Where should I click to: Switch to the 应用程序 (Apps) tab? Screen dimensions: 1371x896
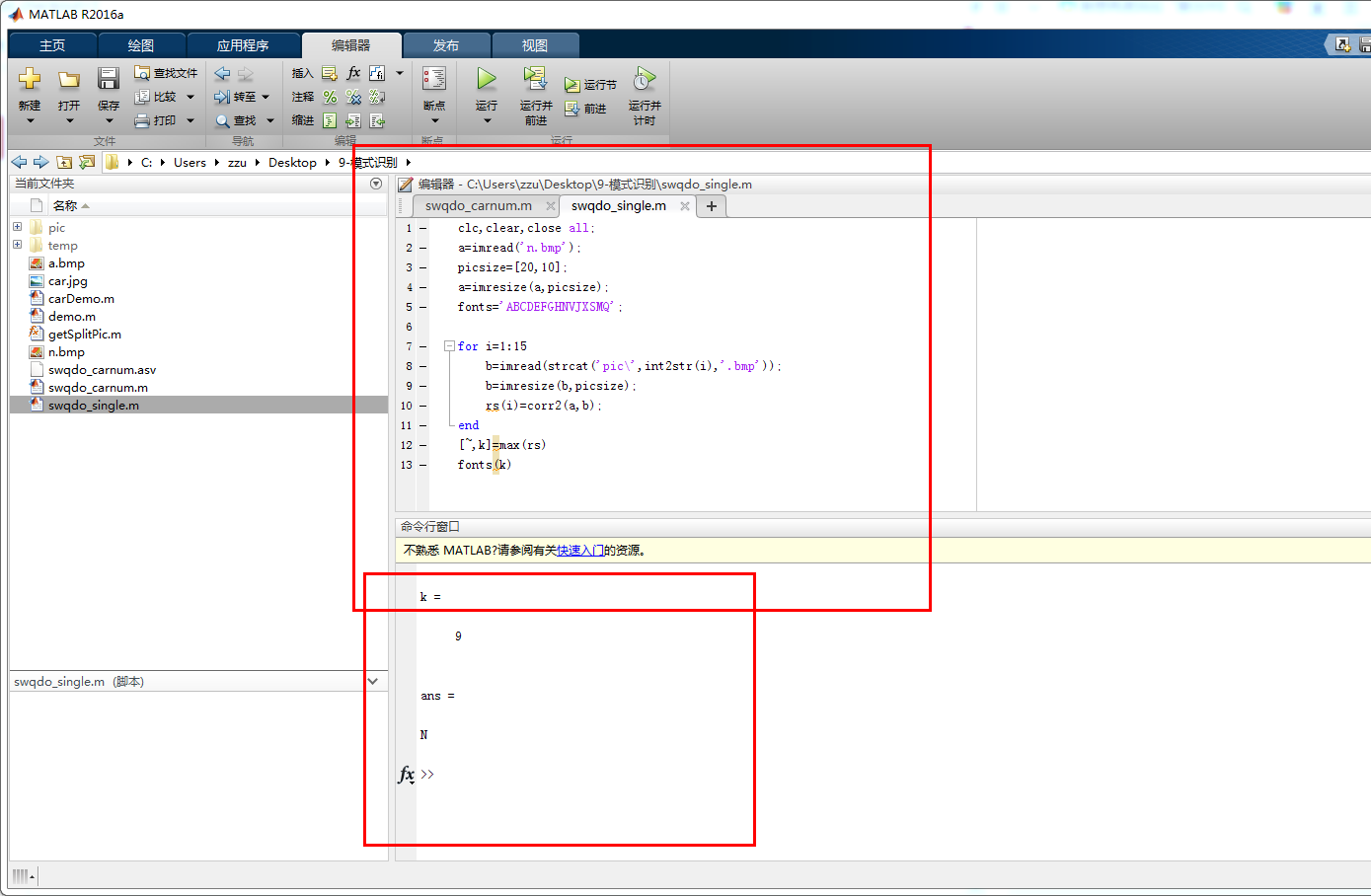tap(243, 45)
